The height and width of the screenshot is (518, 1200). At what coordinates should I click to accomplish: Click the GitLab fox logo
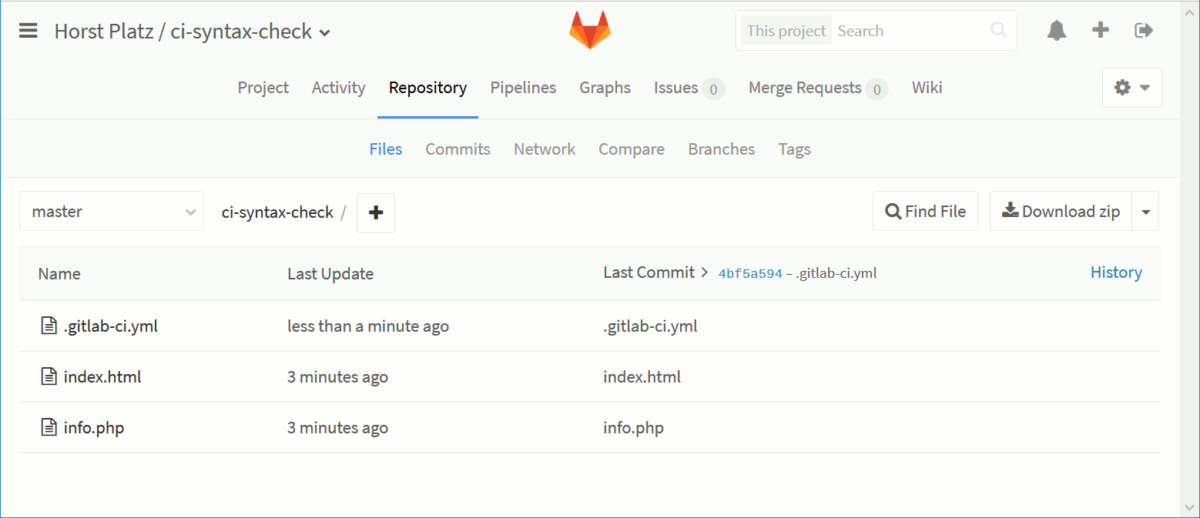pos(590,31)
